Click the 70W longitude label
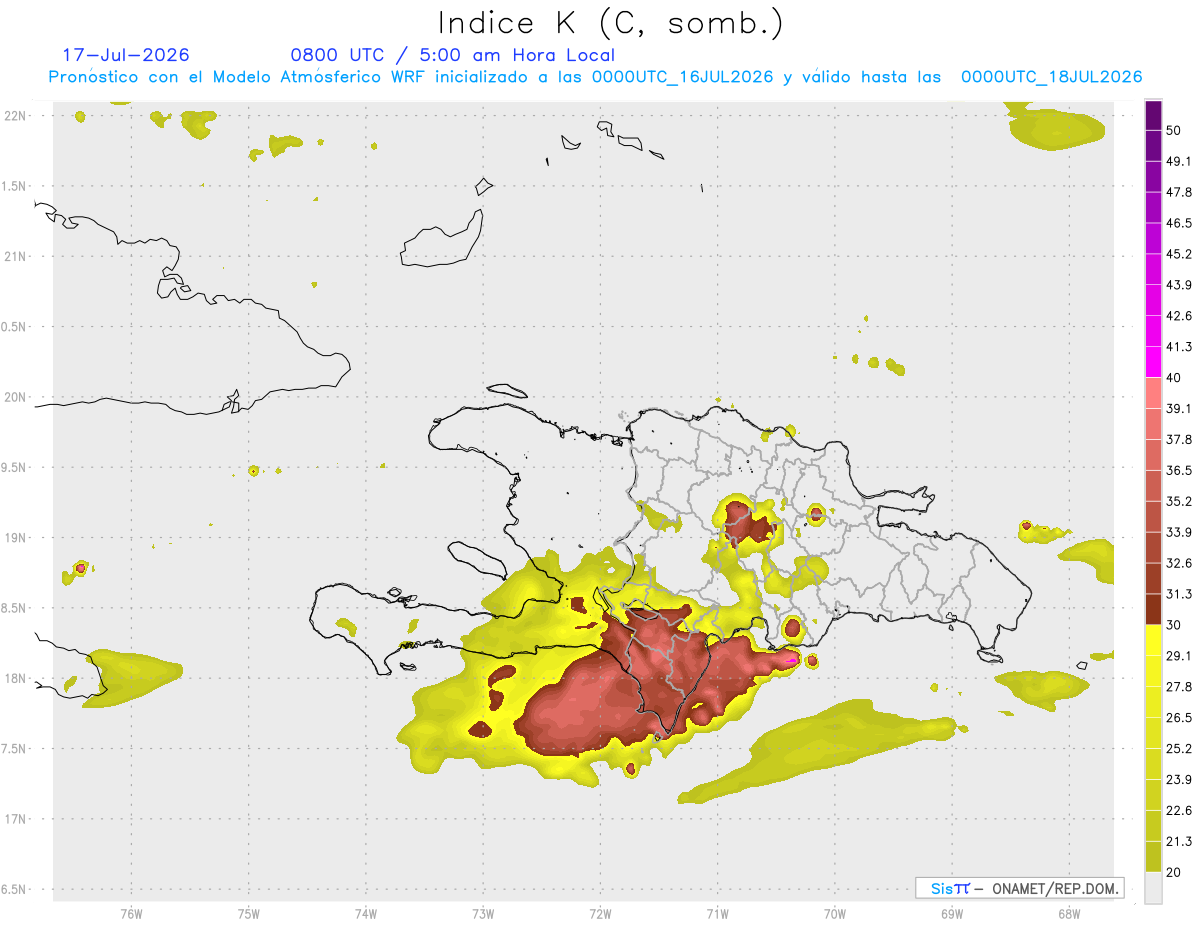 point(835,913)
